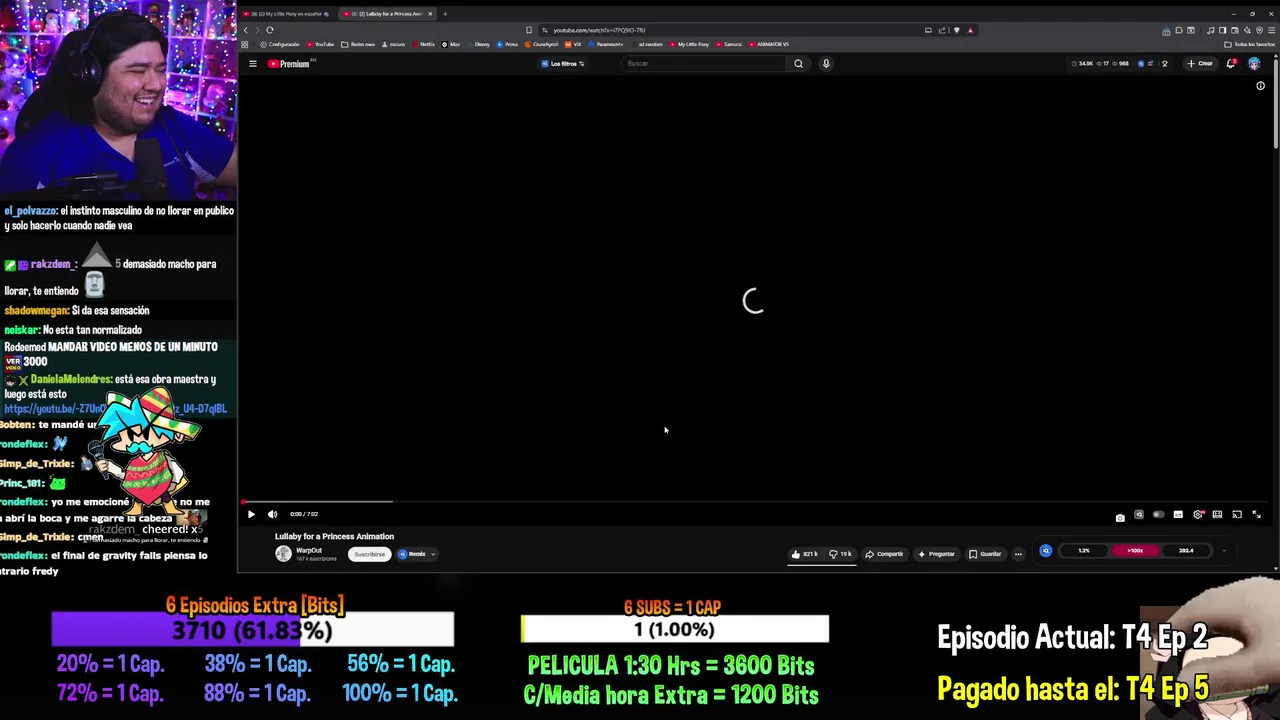Cast the video to another device

click(1237, 514)
